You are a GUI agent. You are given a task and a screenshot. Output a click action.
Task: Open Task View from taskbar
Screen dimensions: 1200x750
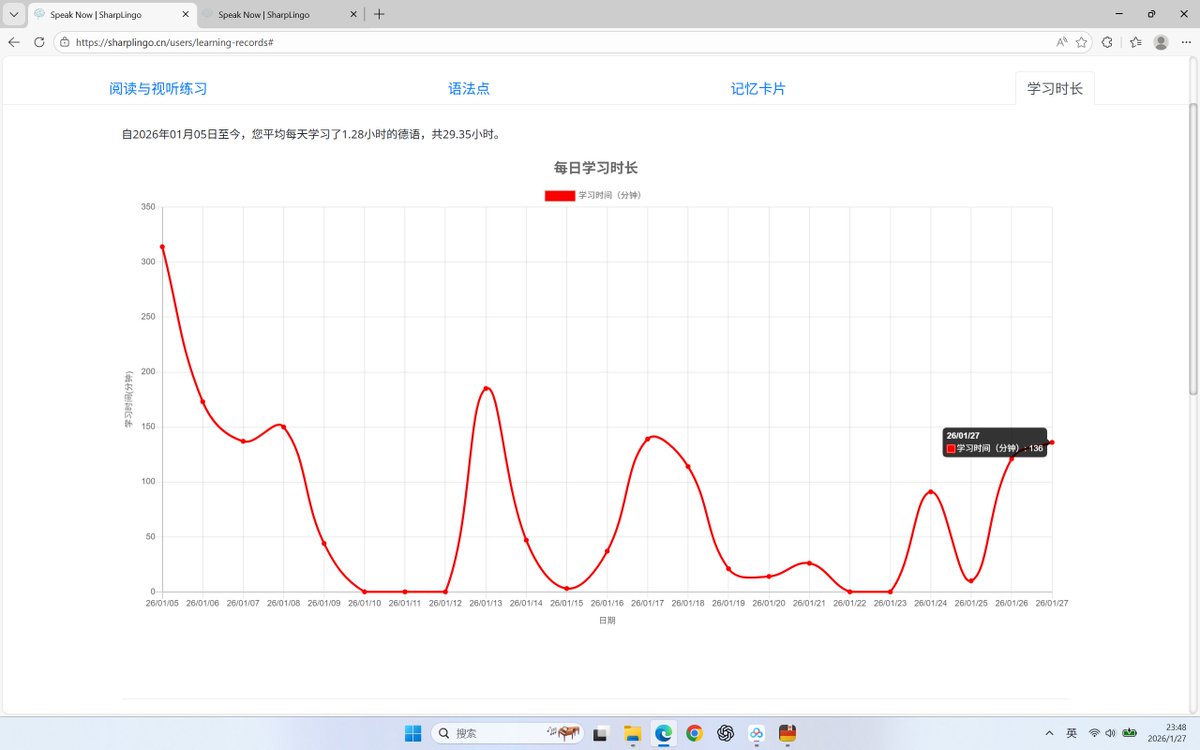point(600,733)
